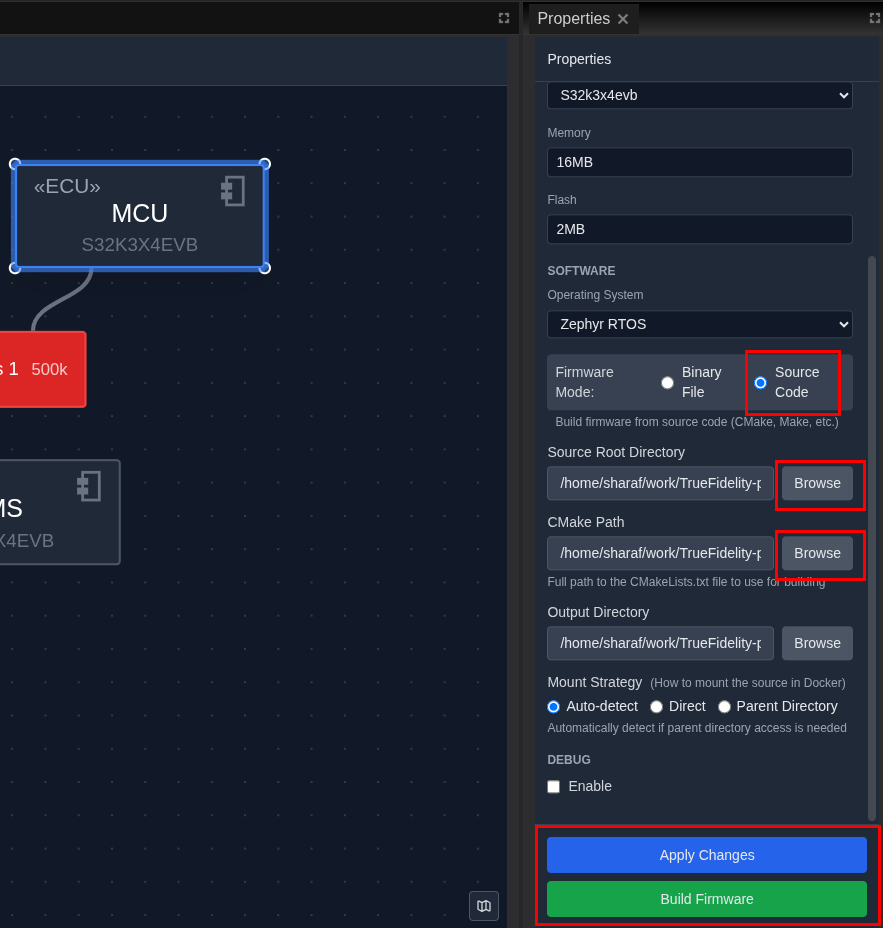
Task: Choose Parent Directory mount strategy
Action: 724,707
